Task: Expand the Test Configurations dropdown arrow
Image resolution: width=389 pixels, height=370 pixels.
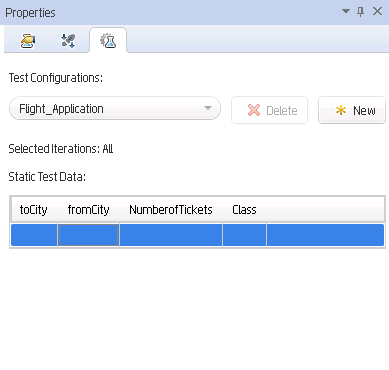Action: pos(208,108)
